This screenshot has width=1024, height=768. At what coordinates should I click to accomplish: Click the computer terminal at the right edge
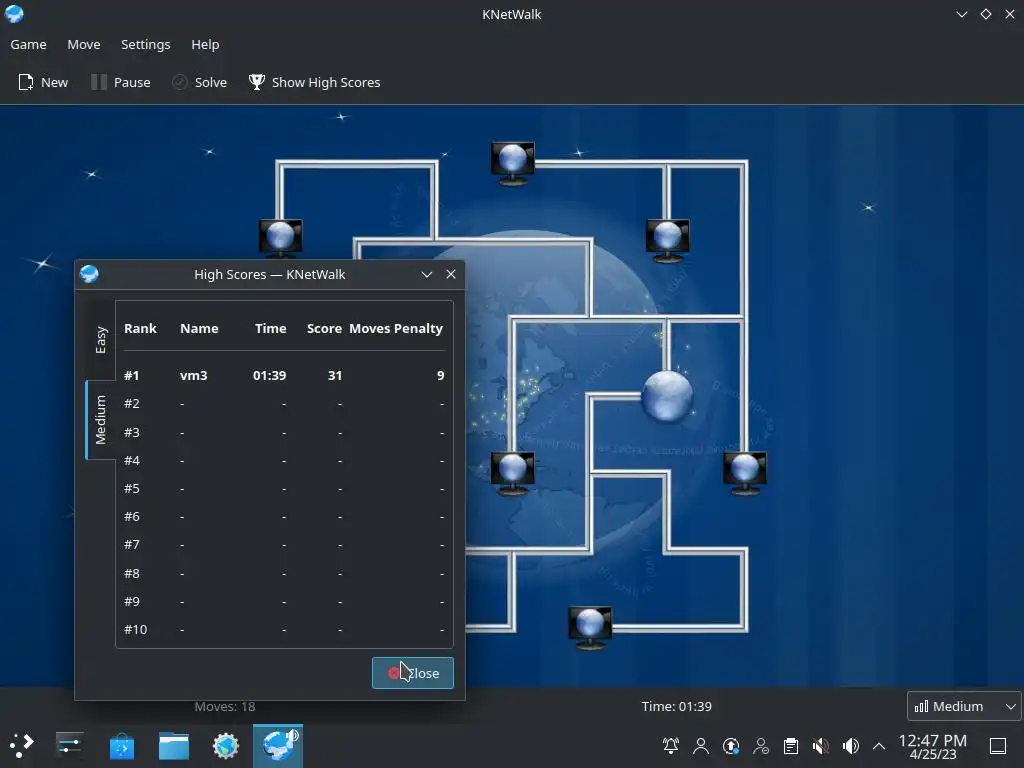coord(744,473)
